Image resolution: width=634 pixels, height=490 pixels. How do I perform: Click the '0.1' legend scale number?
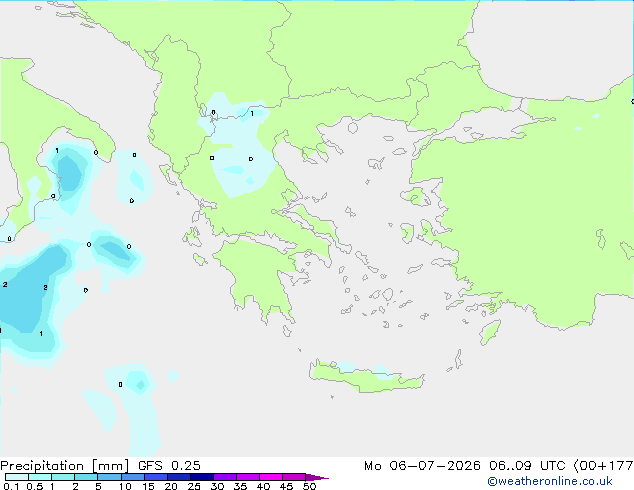pyautogui.click(x=11, y=486)
